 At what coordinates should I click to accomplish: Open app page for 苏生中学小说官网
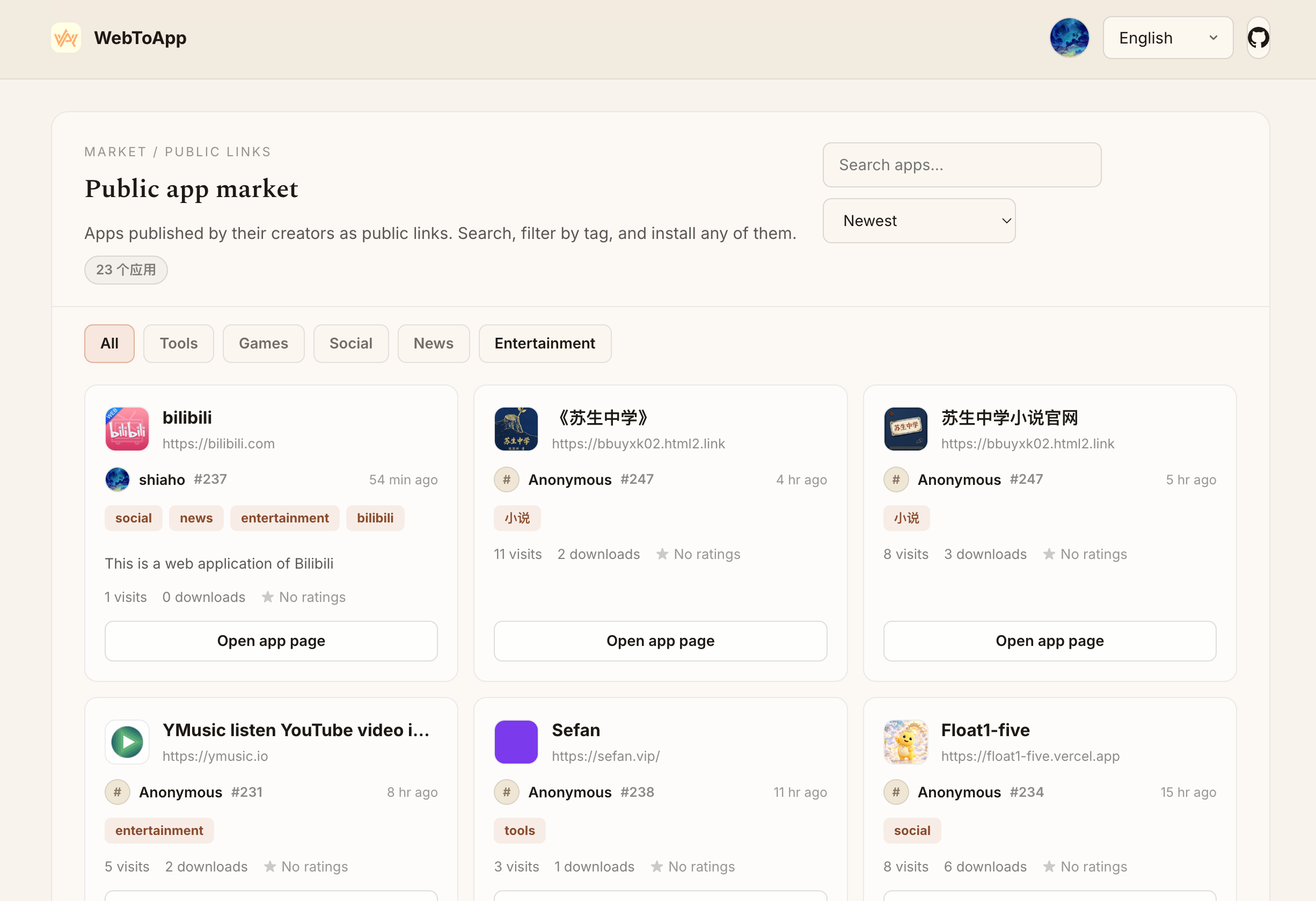1049,641
